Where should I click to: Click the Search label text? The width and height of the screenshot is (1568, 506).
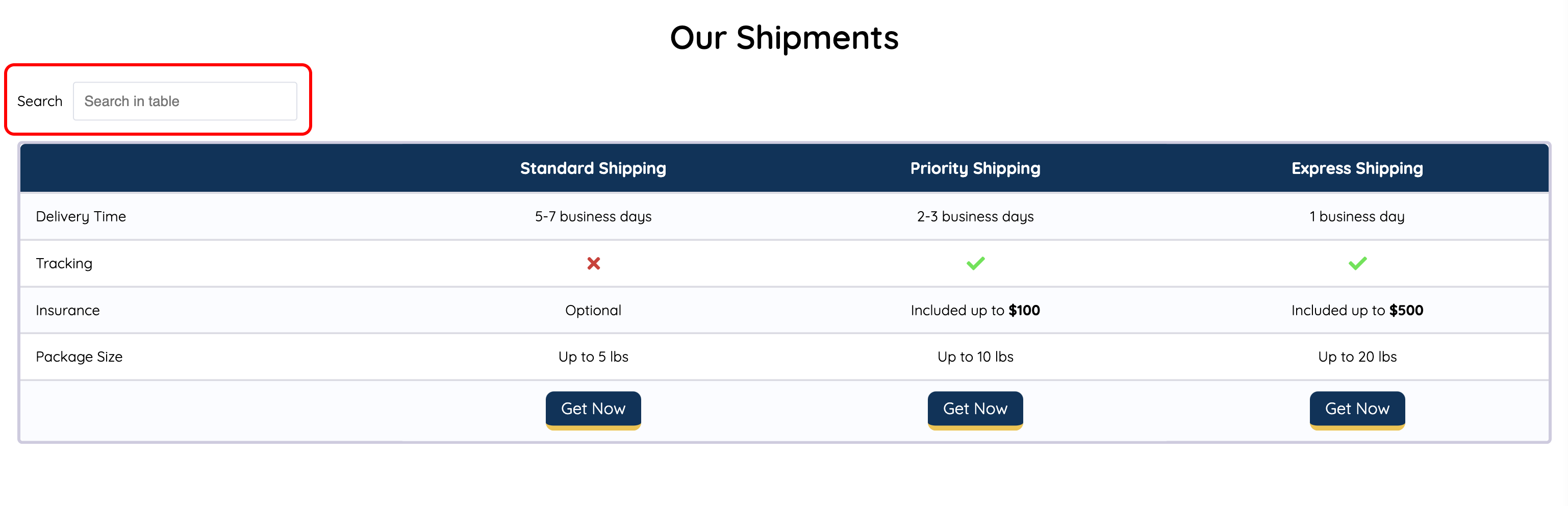(40, 101)
